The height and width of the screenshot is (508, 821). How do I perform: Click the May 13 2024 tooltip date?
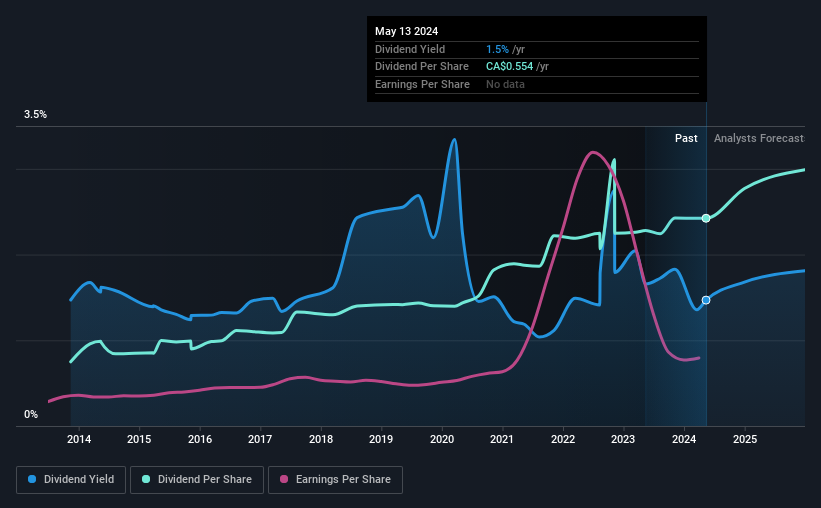point(406,31)
